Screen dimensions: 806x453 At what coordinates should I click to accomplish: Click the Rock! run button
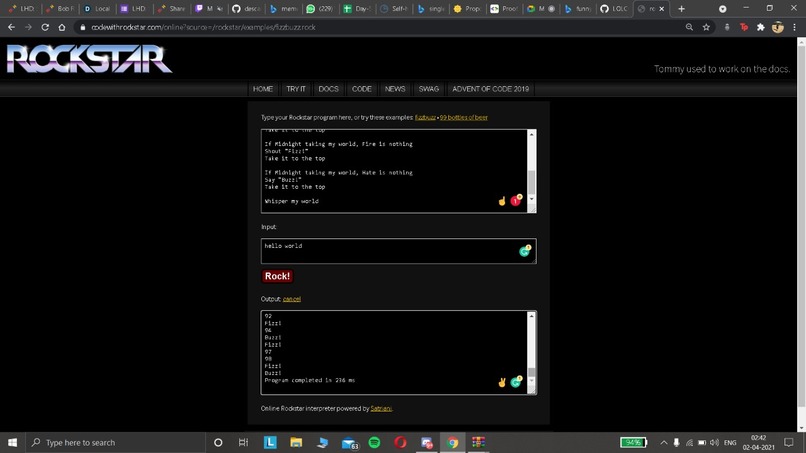pos(278,276)
